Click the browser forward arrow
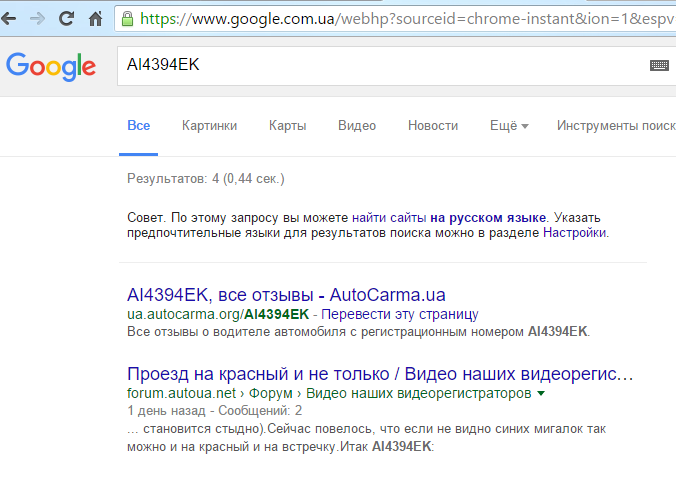 pyautogui.click(x=37, y=18)
